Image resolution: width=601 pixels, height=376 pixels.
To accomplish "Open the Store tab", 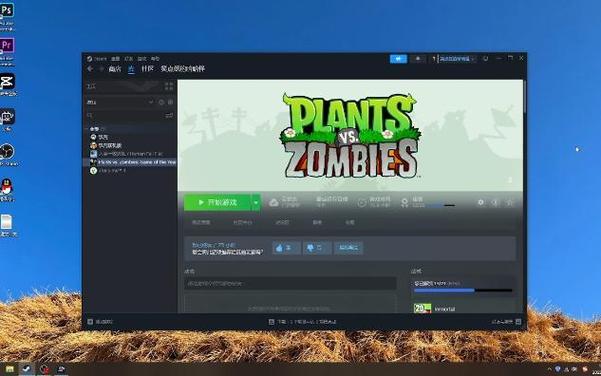I will [115, 69].
